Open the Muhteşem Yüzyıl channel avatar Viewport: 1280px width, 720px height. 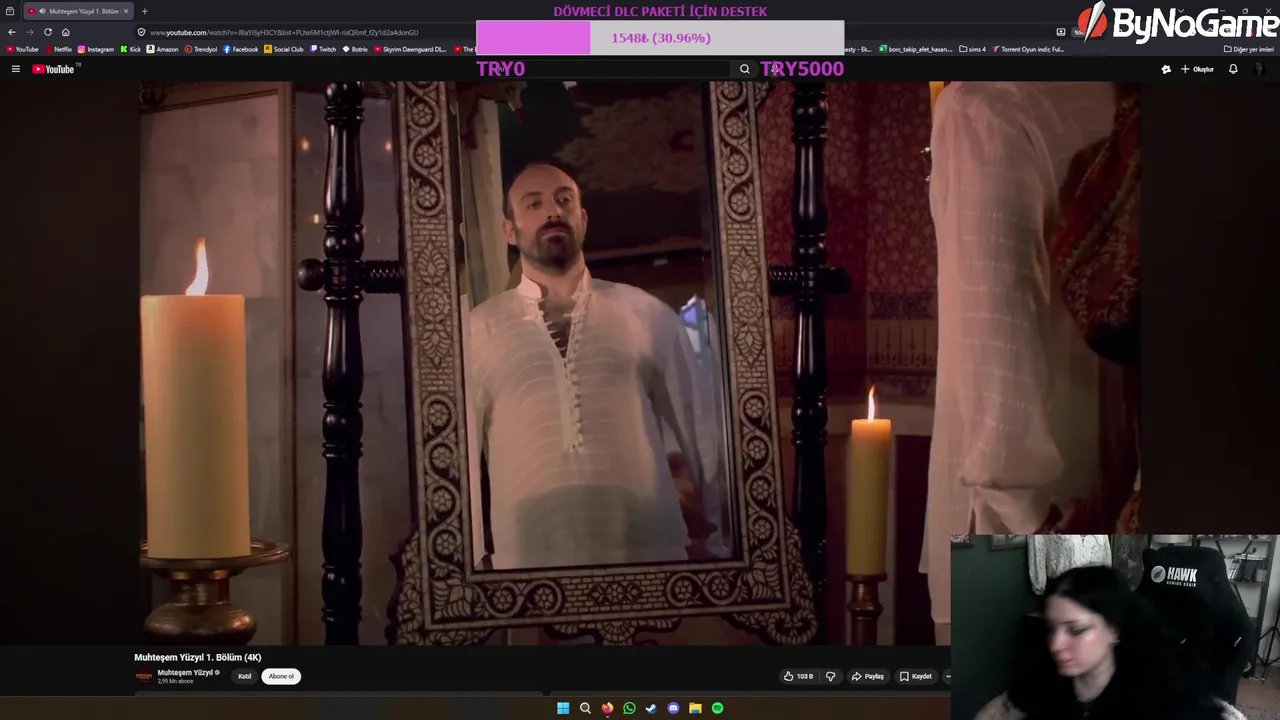144,677
